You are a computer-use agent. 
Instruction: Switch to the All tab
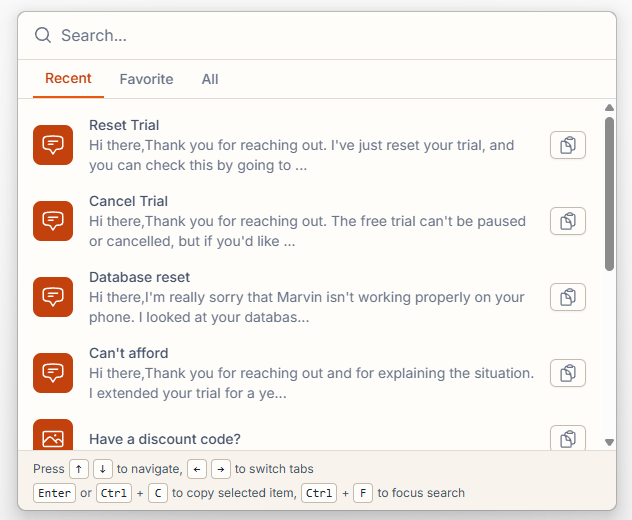pos(210,79)
